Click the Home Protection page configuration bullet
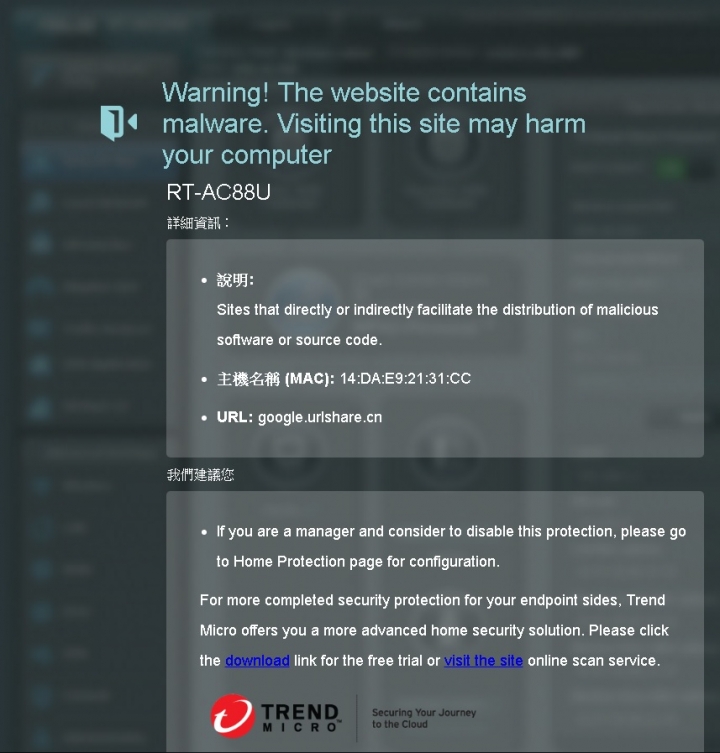Screen dimensions: 720x753 pyautogui.click(x=451, y=547)
